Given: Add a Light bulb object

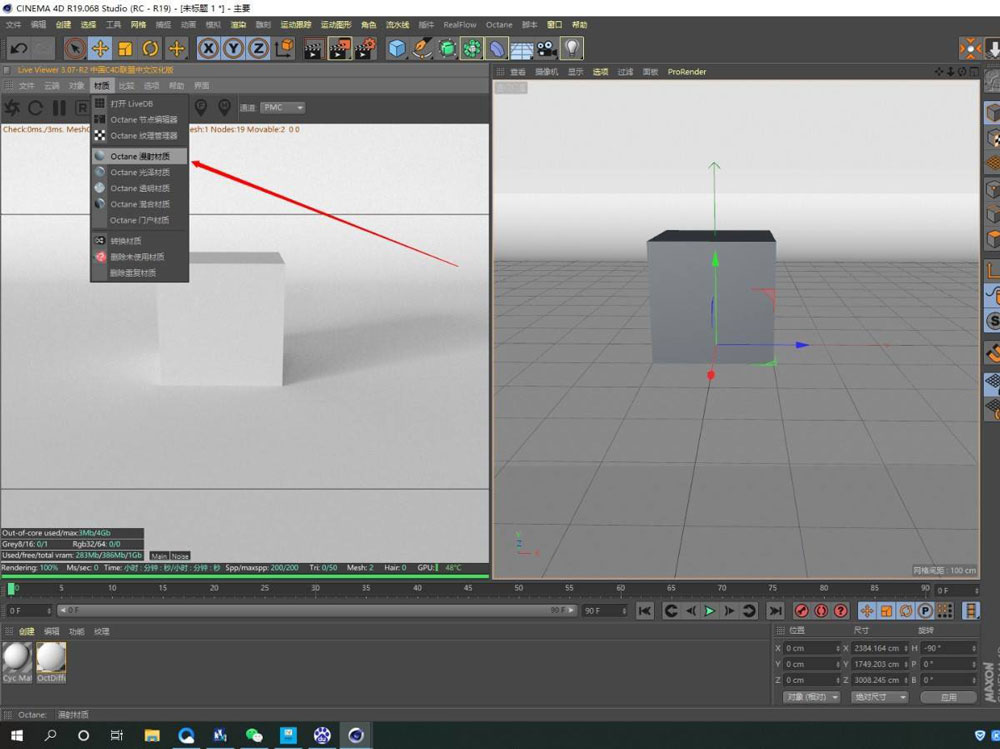Looking at the screenshot, I should [x=572, y=48].
